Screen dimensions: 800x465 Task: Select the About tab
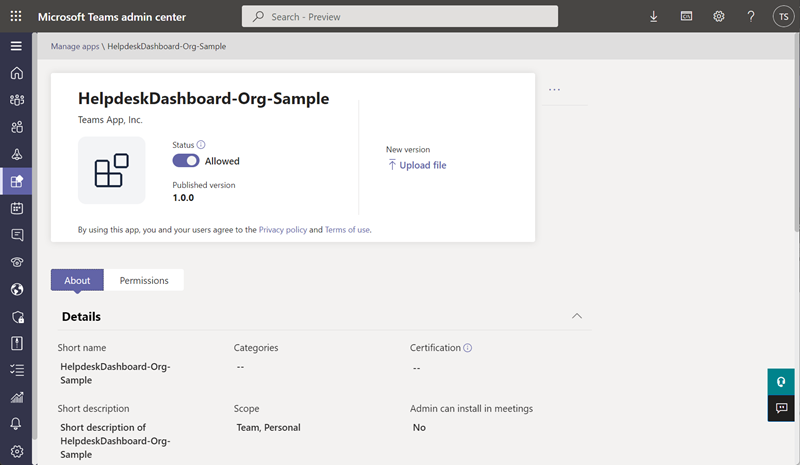tap(77, 280)
